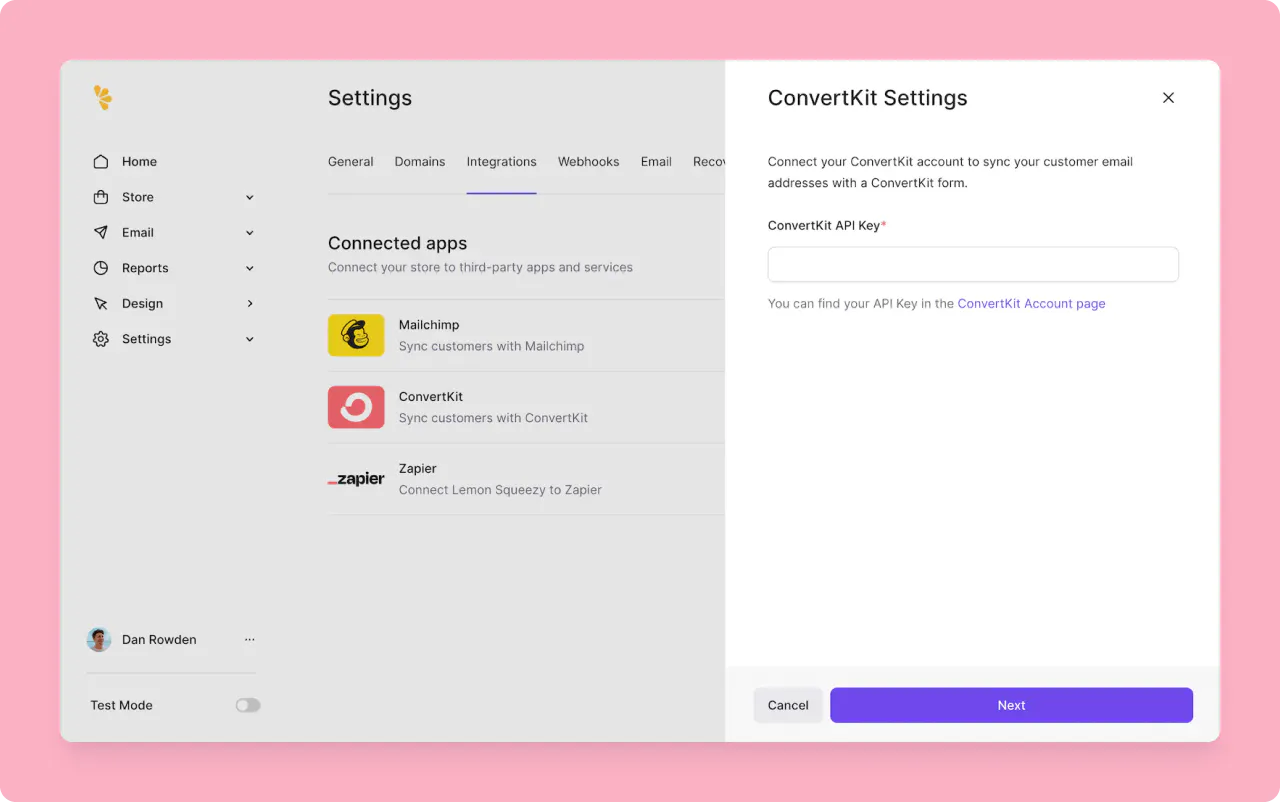Open Reports from the sidebar

point(101,268)
